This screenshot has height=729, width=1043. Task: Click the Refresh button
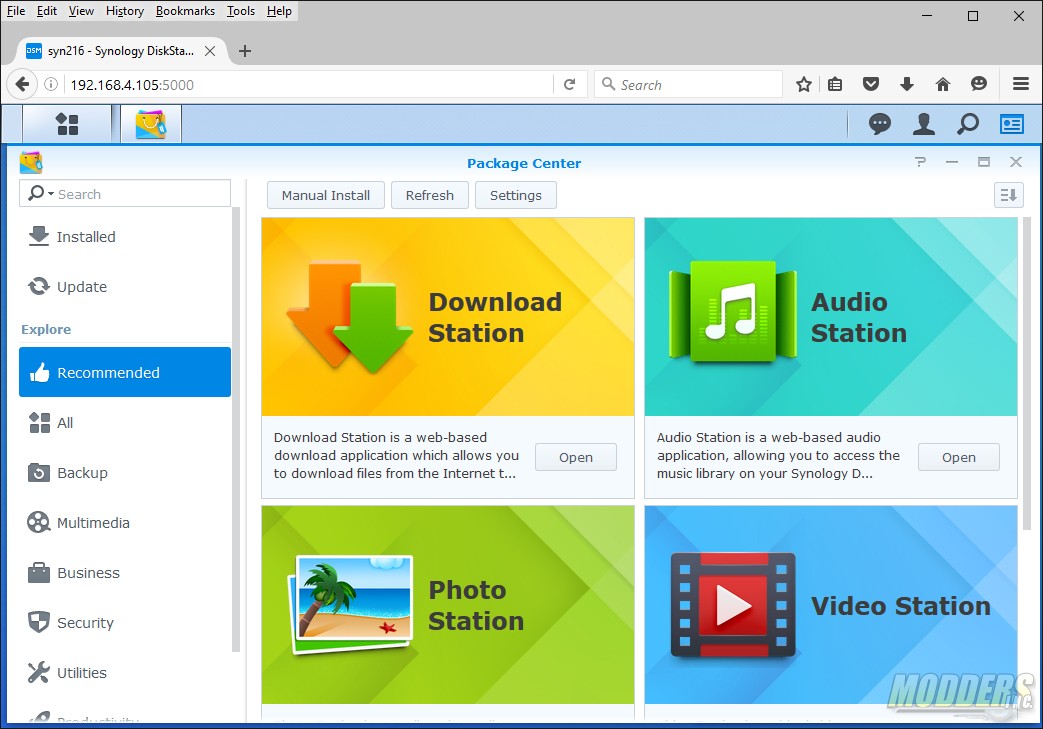pos(430,195)
